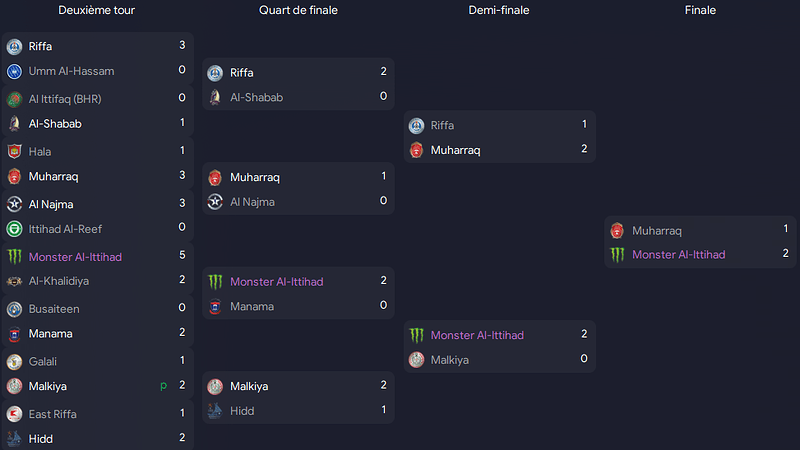Viewport: 800px width, 450px height.
Task: Select the Quart de finale header
Action: pos(298,10)
